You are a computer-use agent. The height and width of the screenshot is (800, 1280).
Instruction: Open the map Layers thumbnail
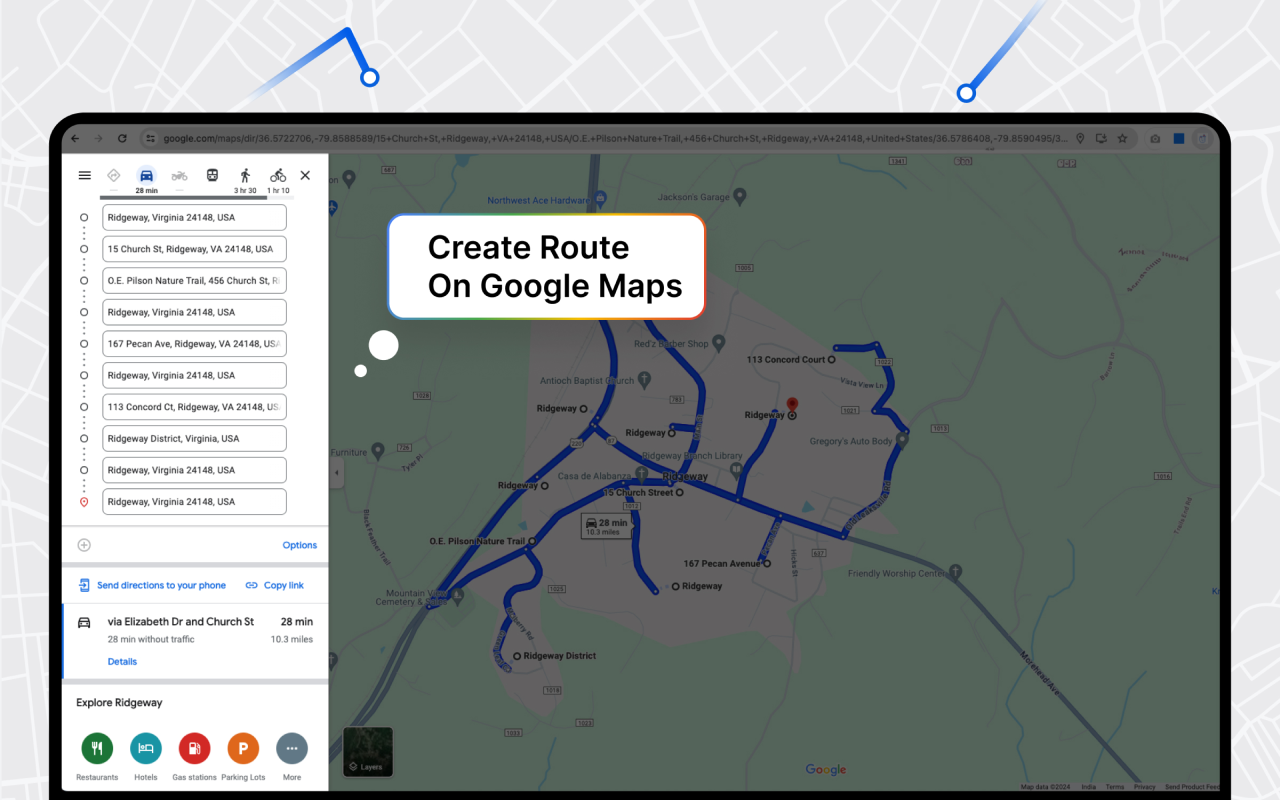tap(368, 752)
